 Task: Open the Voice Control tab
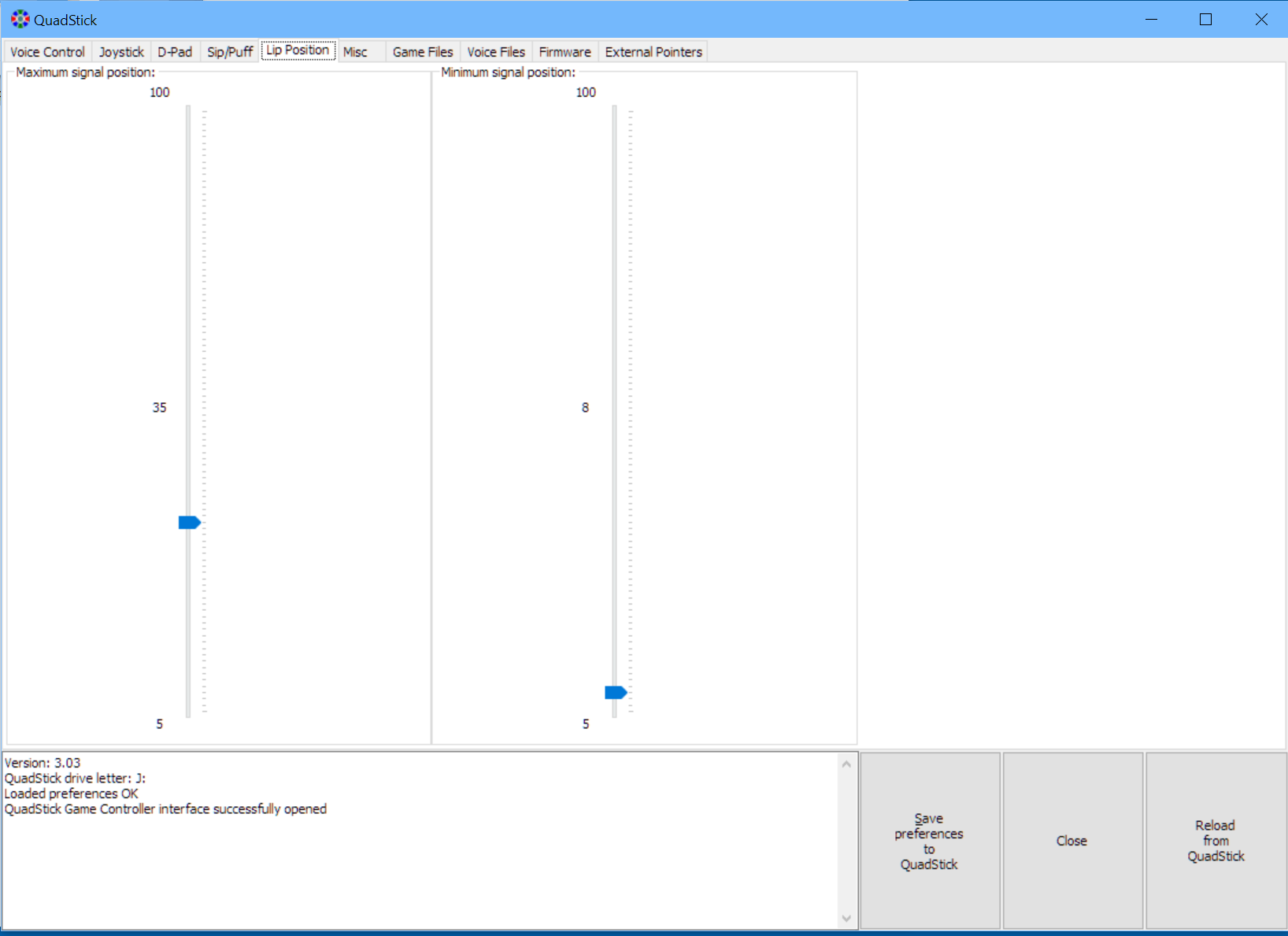pos(47,52)
